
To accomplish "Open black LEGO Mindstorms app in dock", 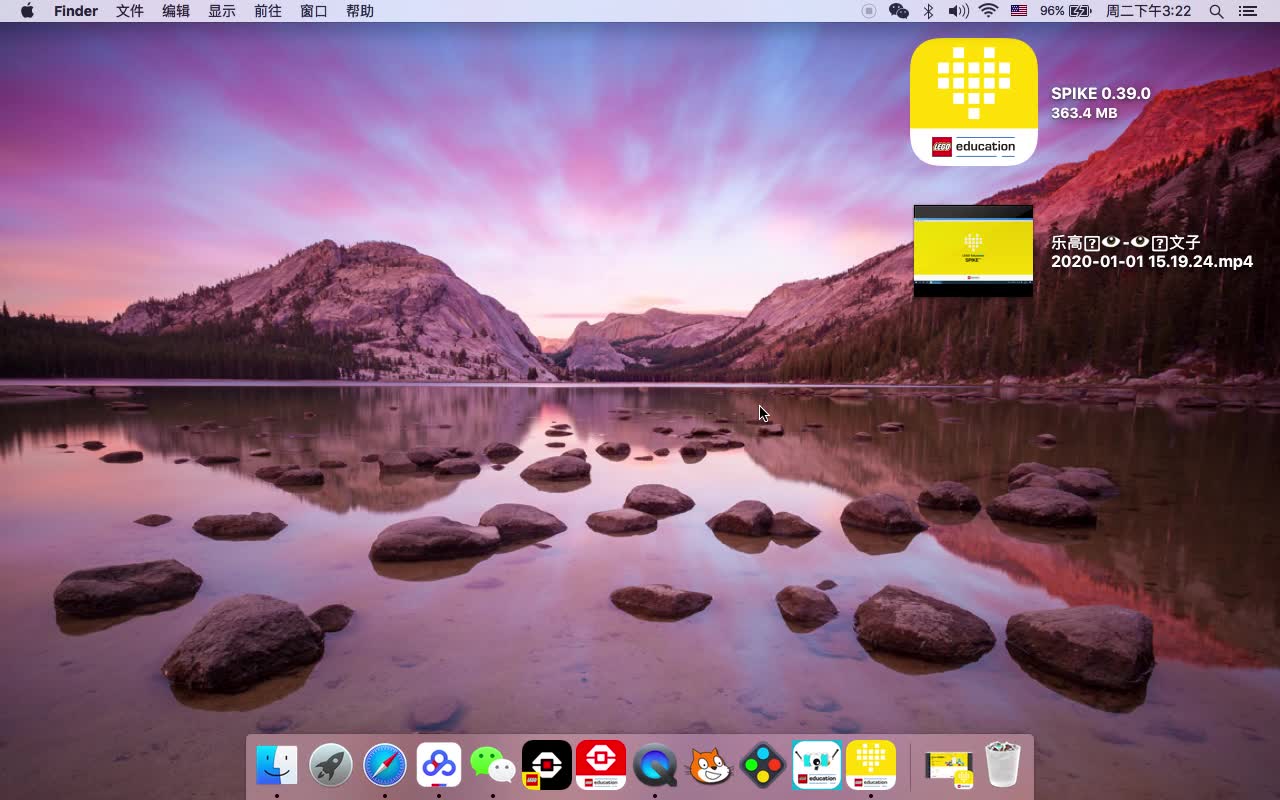I will point(547,766).
